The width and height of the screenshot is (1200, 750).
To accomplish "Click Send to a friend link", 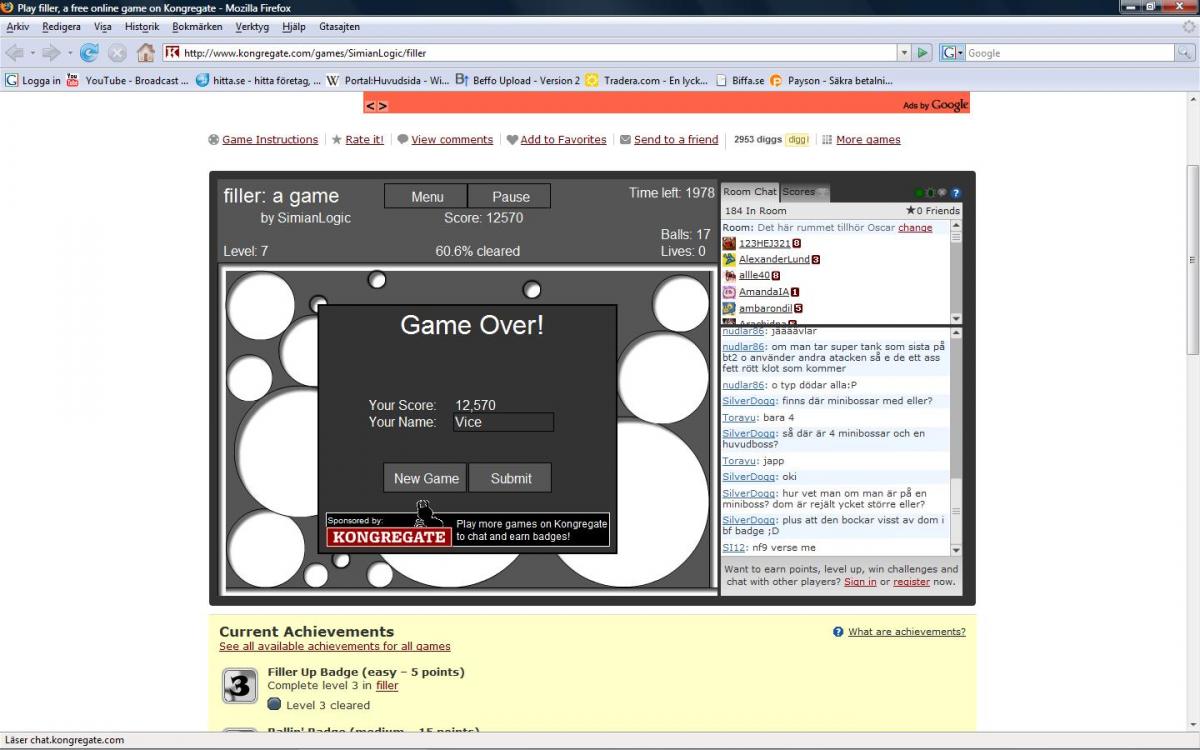I will 676,140.
